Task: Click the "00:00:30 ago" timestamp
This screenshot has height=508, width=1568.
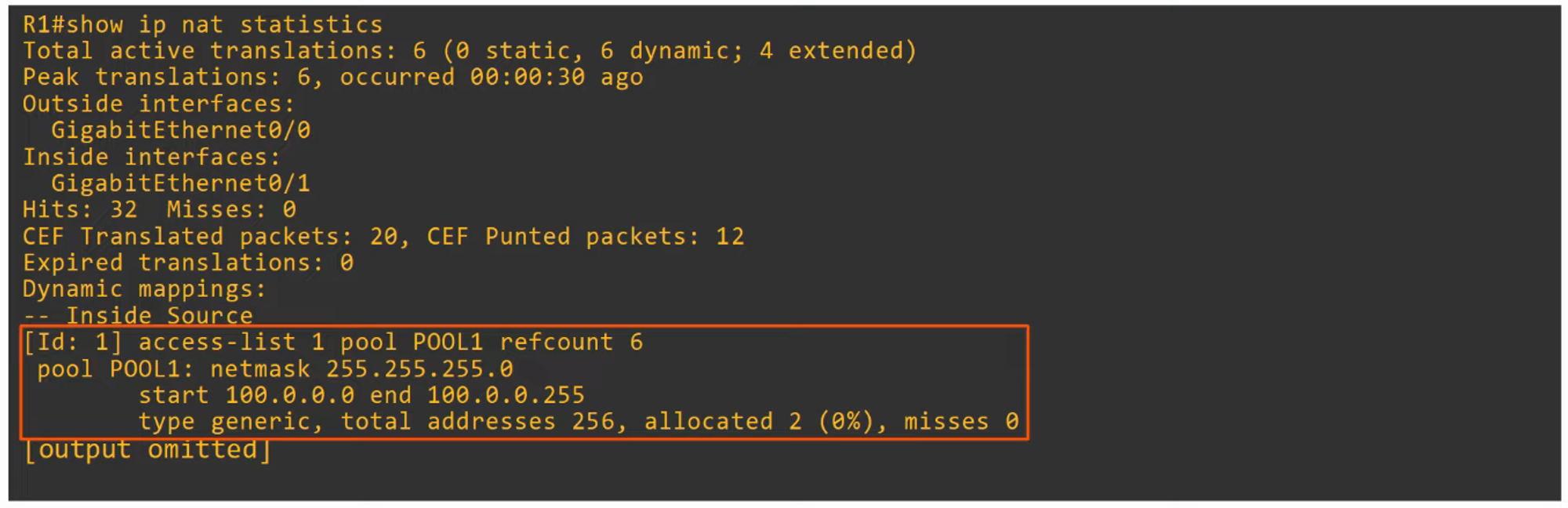Action: 556,78
